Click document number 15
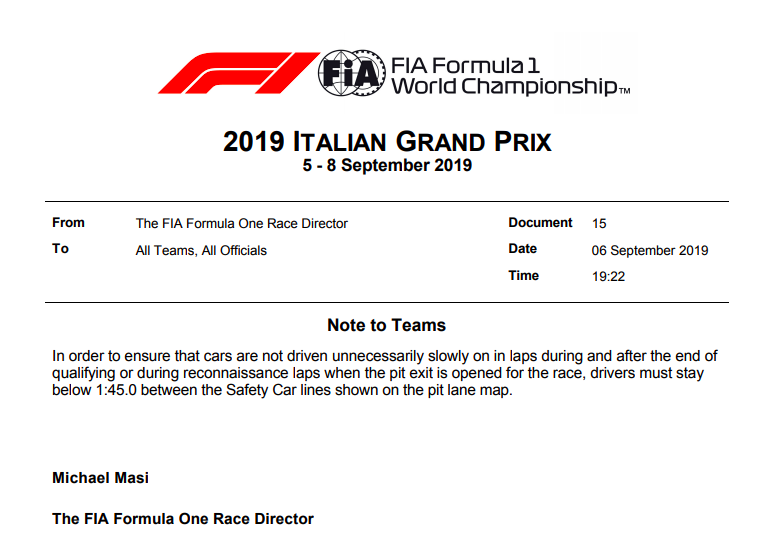Viewport: 777px width, 547px height. click(x=599, y=224)
